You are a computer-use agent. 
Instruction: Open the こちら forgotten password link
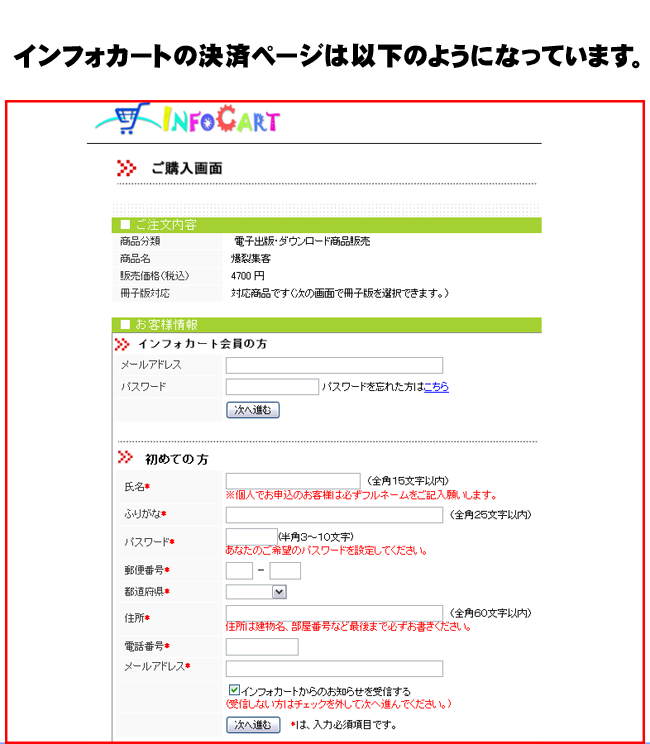(x=436, y=387)
